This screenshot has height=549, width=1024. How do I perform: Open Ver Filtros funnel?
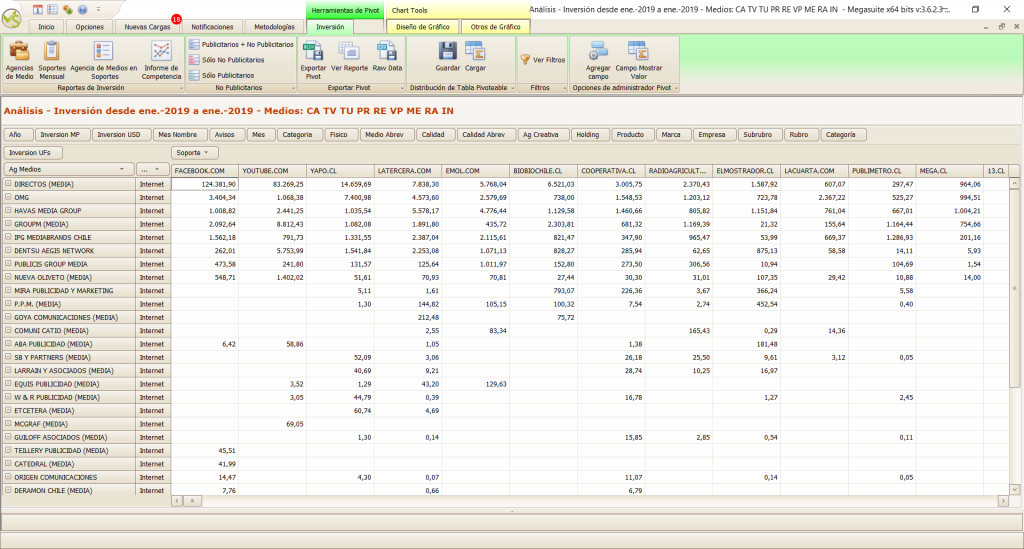coord(543,59)
